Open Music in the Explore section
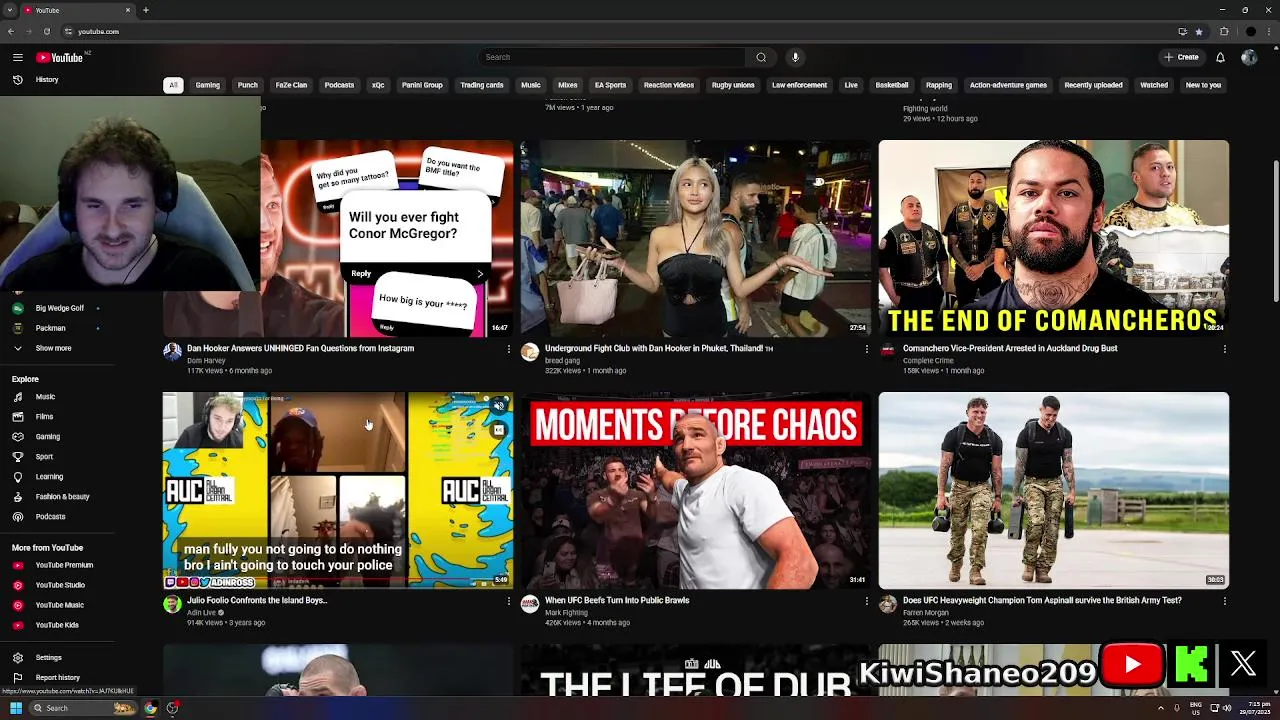1280x720 pixels. pyautogui.click(x=45, y=397)
